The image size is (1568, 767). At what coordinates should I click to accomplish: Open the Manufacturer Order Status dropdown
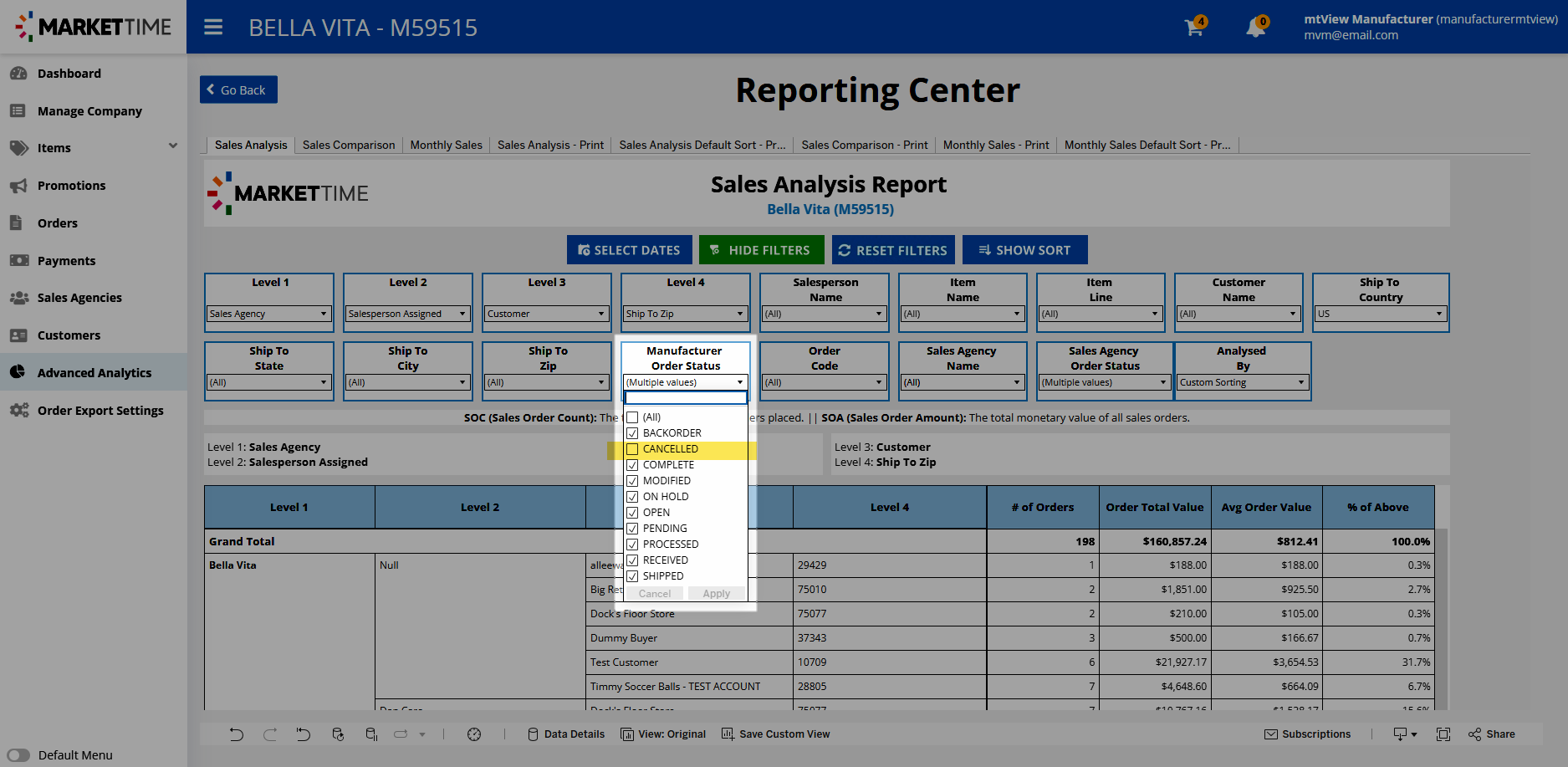click(x=685, y=382)
